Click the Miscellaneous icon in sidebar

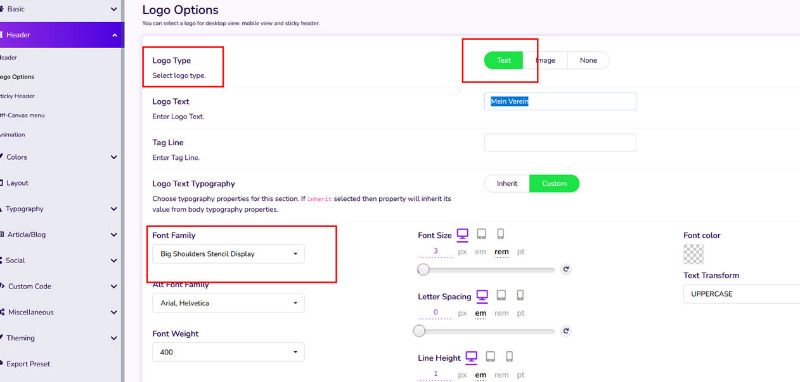[2, 312]
